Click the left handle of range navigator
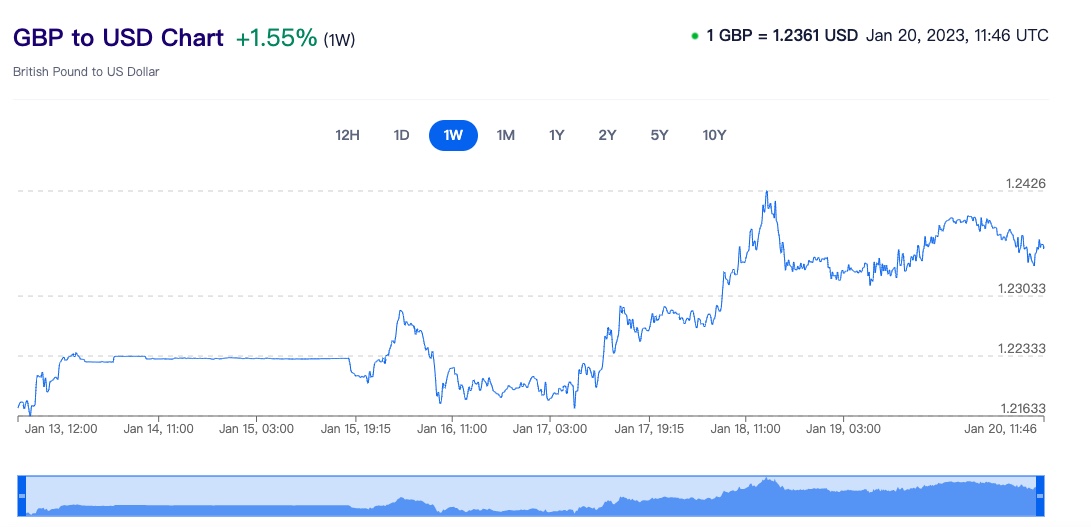The image size is (1091, 527). pos(22,496)
